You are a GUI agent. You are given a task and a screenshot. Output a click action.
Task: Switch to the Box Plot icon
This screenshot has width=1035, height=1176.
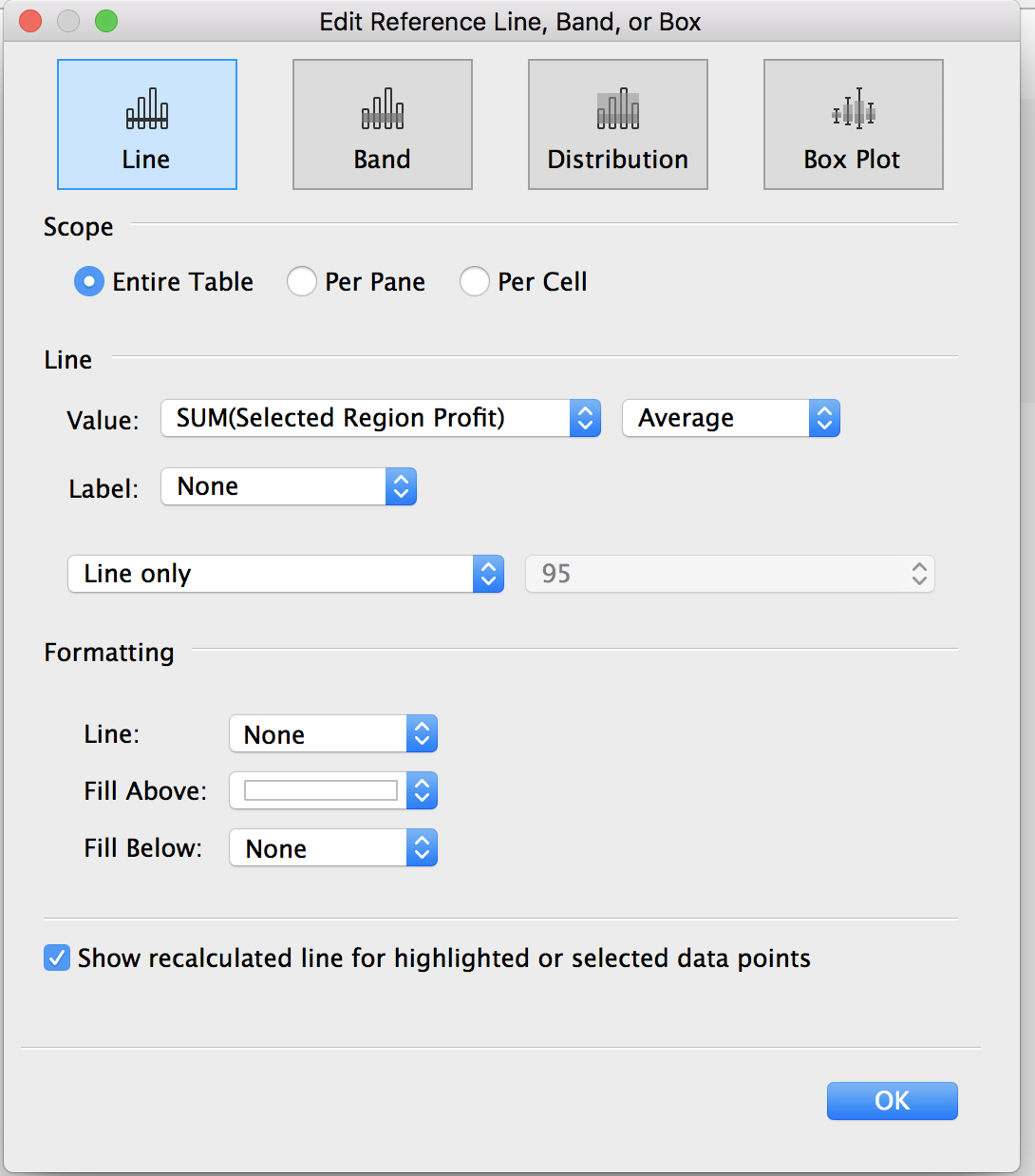pyautogui.click(x=854, y=124)
